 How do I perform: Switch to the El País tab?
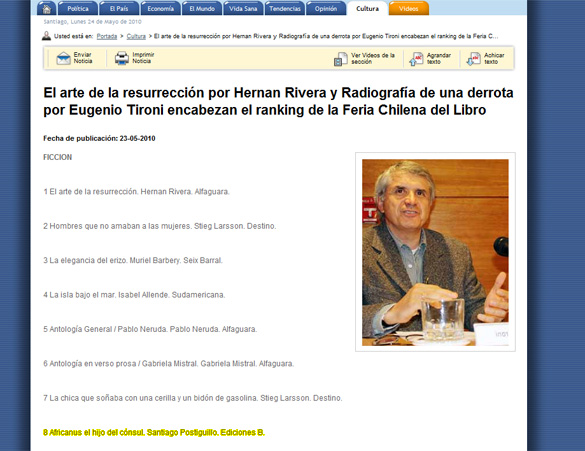pos(119,8)
